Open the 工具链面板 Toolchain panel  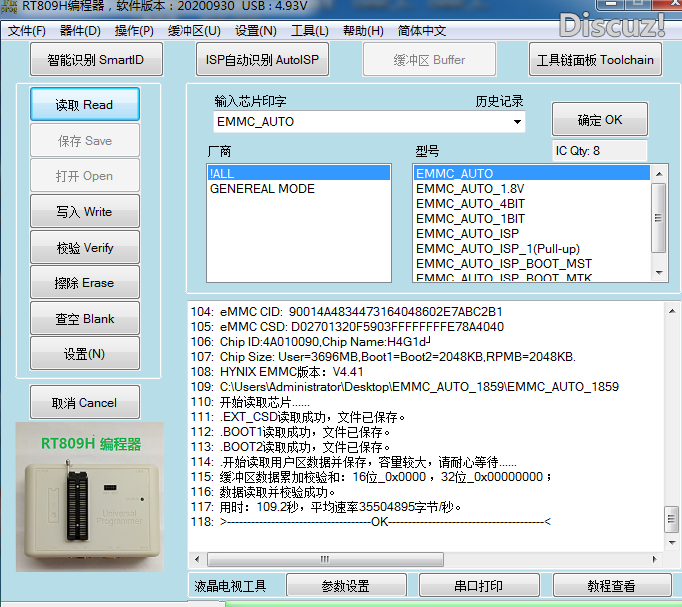pos(595,60)
